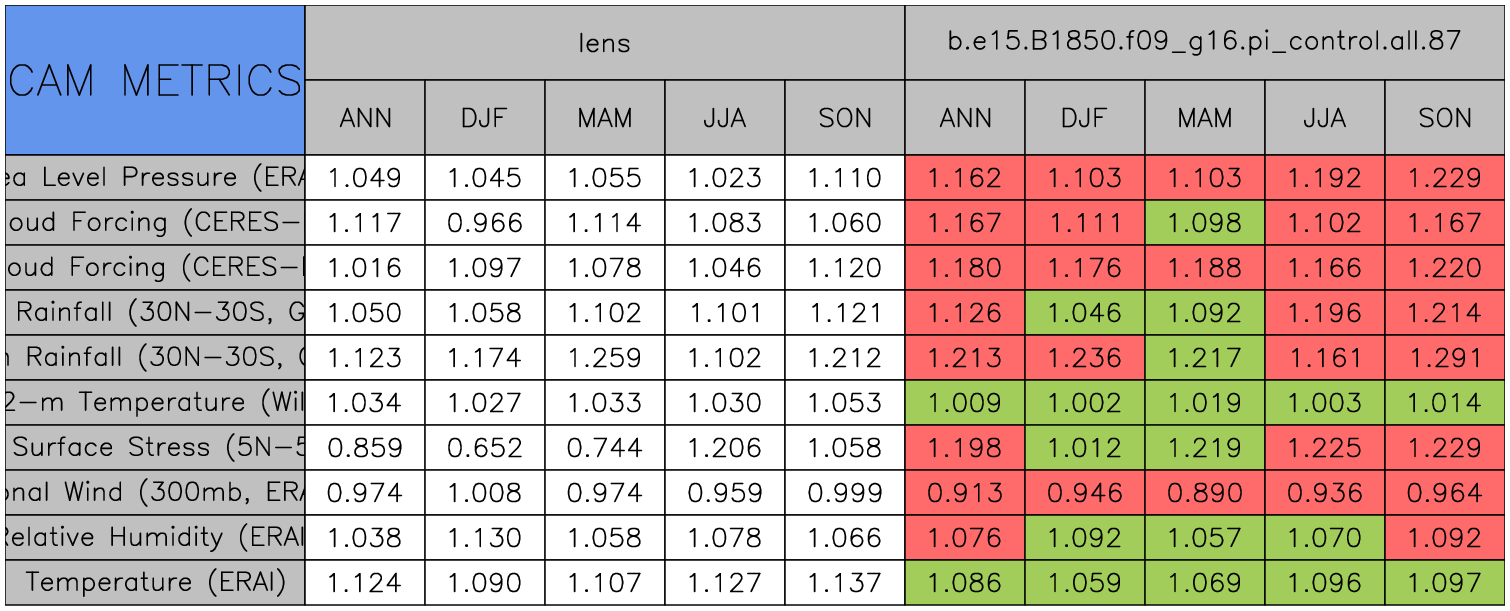Select the Surface Stress row label
This screenshot has height=611, width=1510.
coord(155,447)
